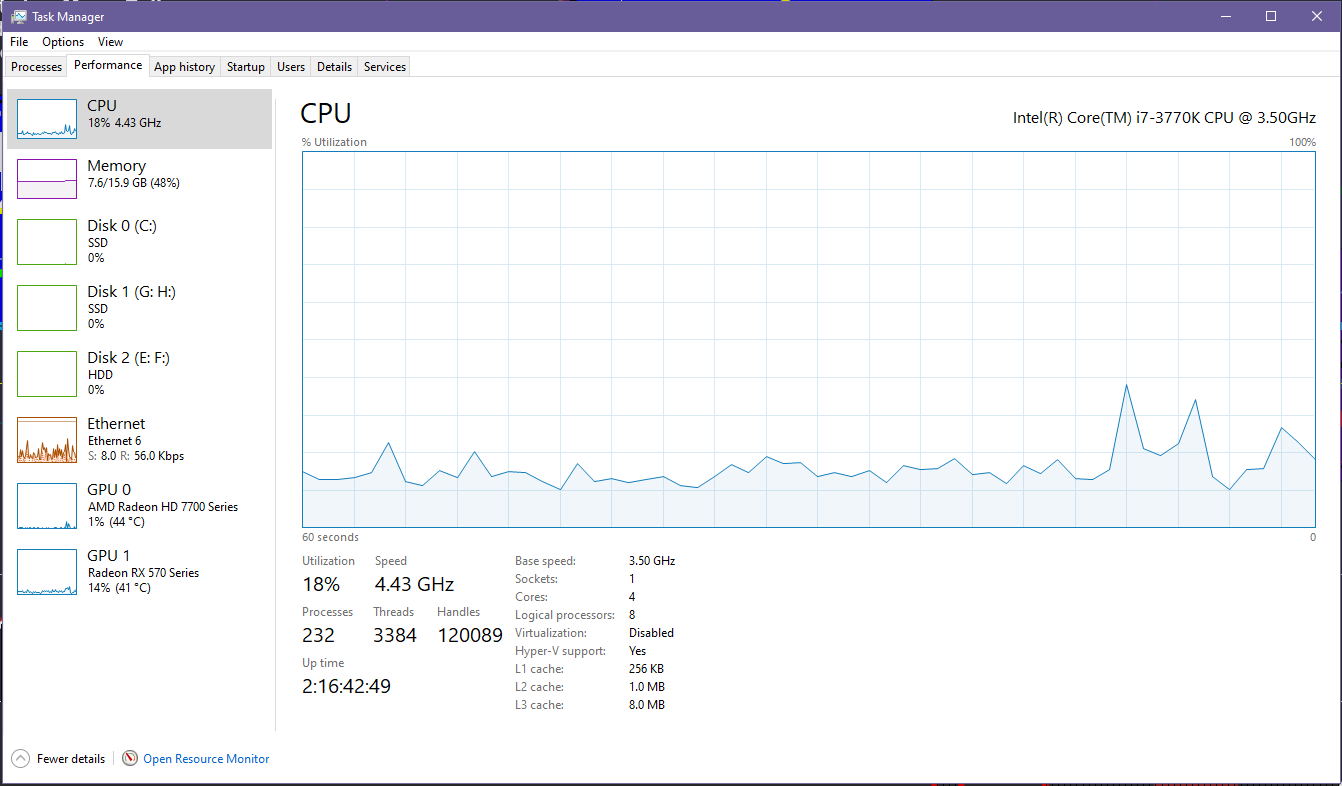Click the large CPU heading
The height and width of the screenshot is (786, 1342).
pyautogui.click(x=326, y=114)
